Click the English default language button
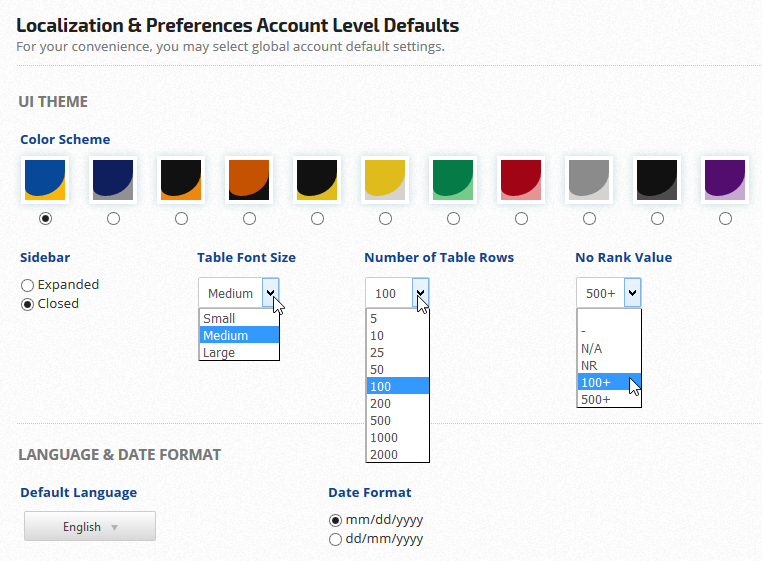This screenshot has height=561, width=762. point(90,527)
